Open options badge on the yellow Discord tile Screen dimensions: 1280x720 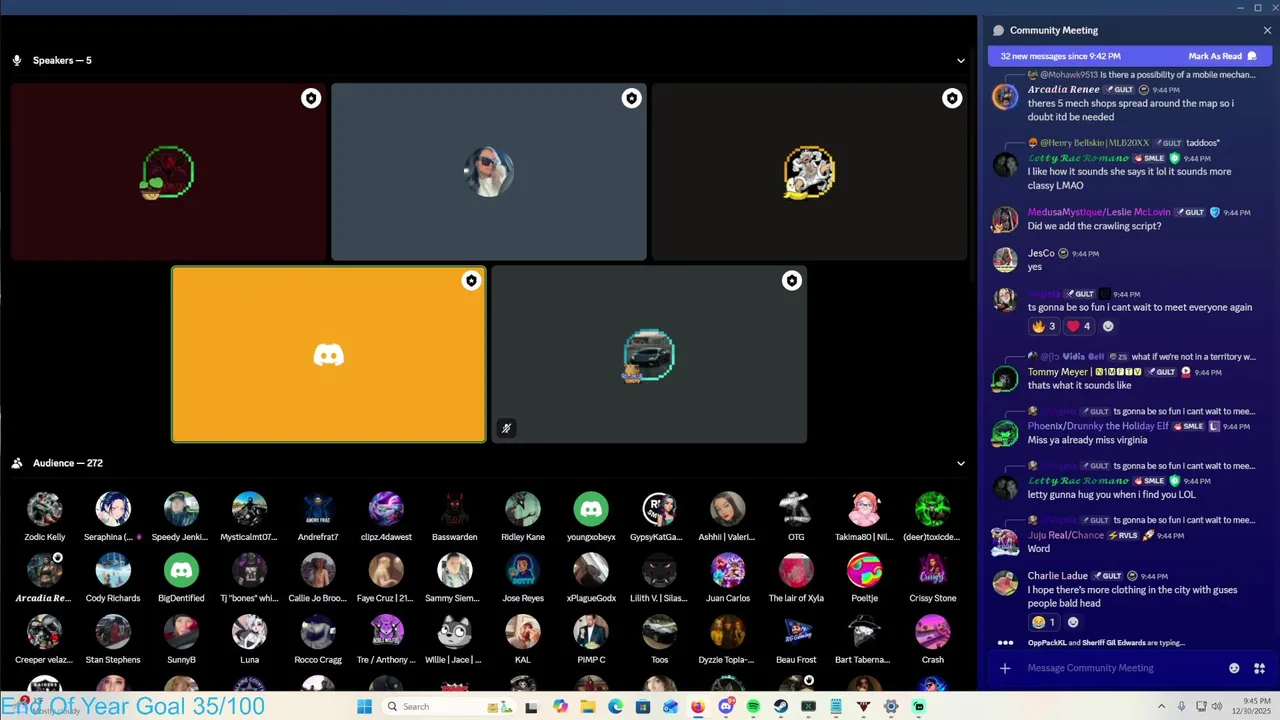[471, 281]
